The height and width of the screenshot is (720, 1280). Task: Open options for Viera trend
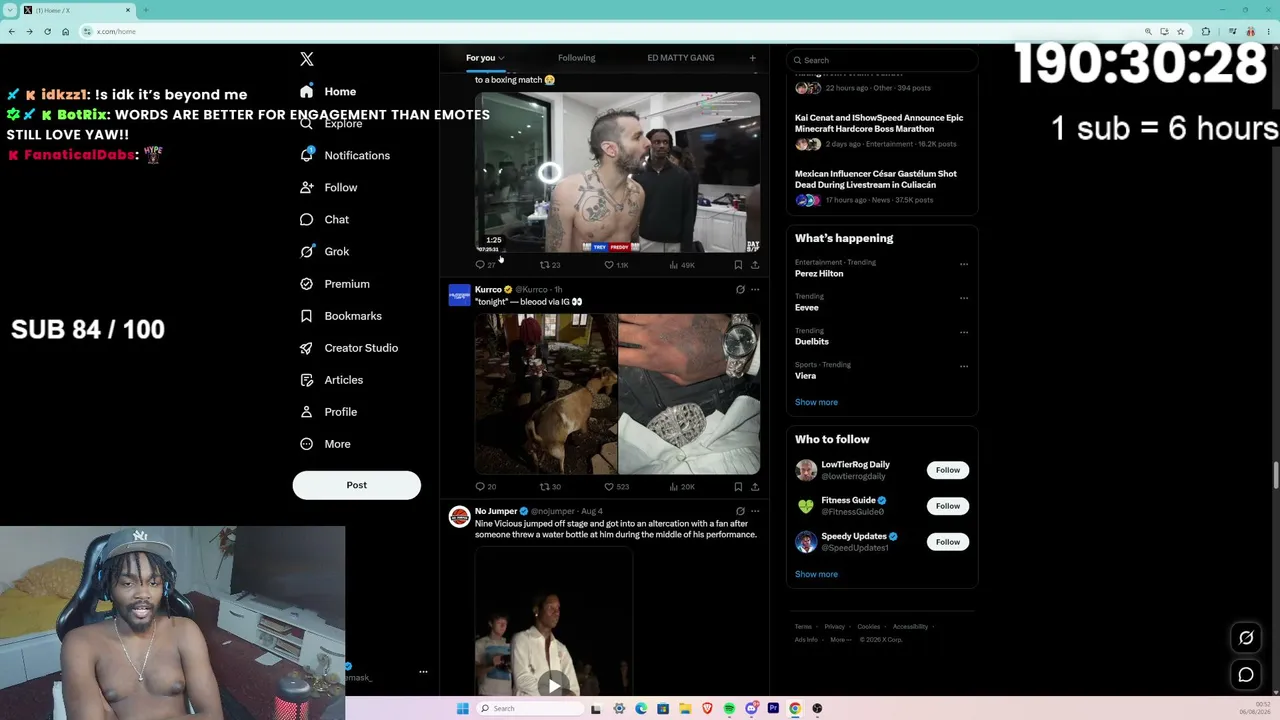tap(964, 366)
